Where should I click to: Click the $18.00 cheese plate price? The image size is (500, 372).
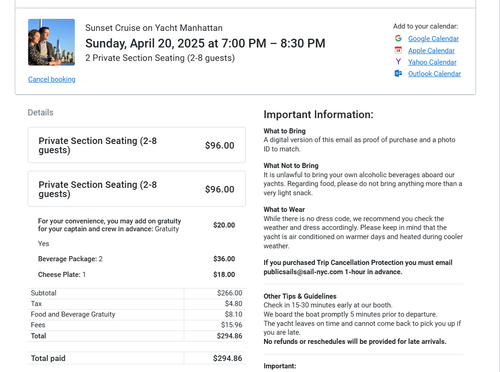224,275
